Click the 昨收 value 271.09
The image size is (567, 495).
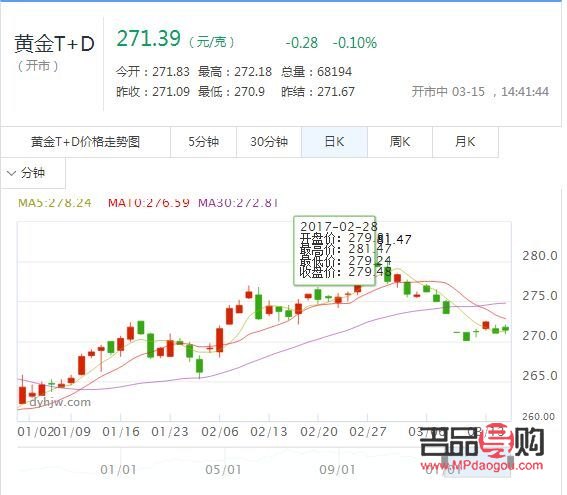point(171,91)
